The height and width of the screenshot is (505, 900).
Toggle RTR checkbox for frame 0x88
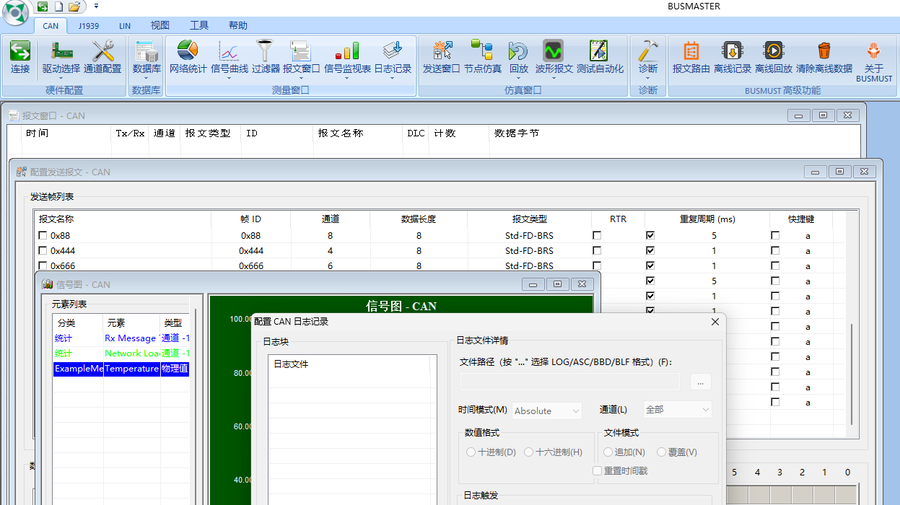click(x=597, y=235)
